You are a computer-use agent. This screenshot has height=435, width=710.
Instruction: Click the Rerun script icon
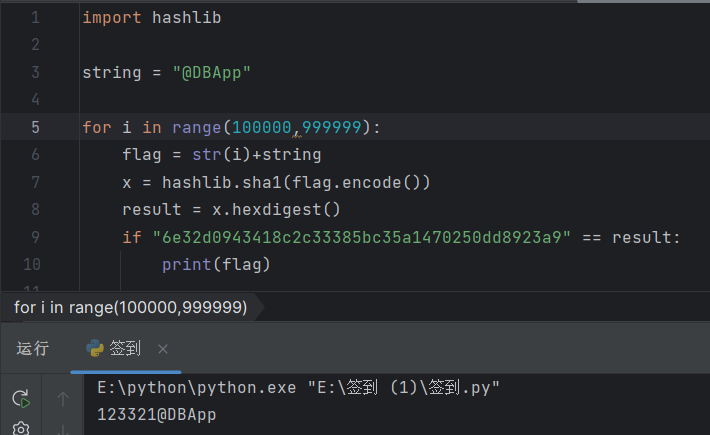point(21,398)
